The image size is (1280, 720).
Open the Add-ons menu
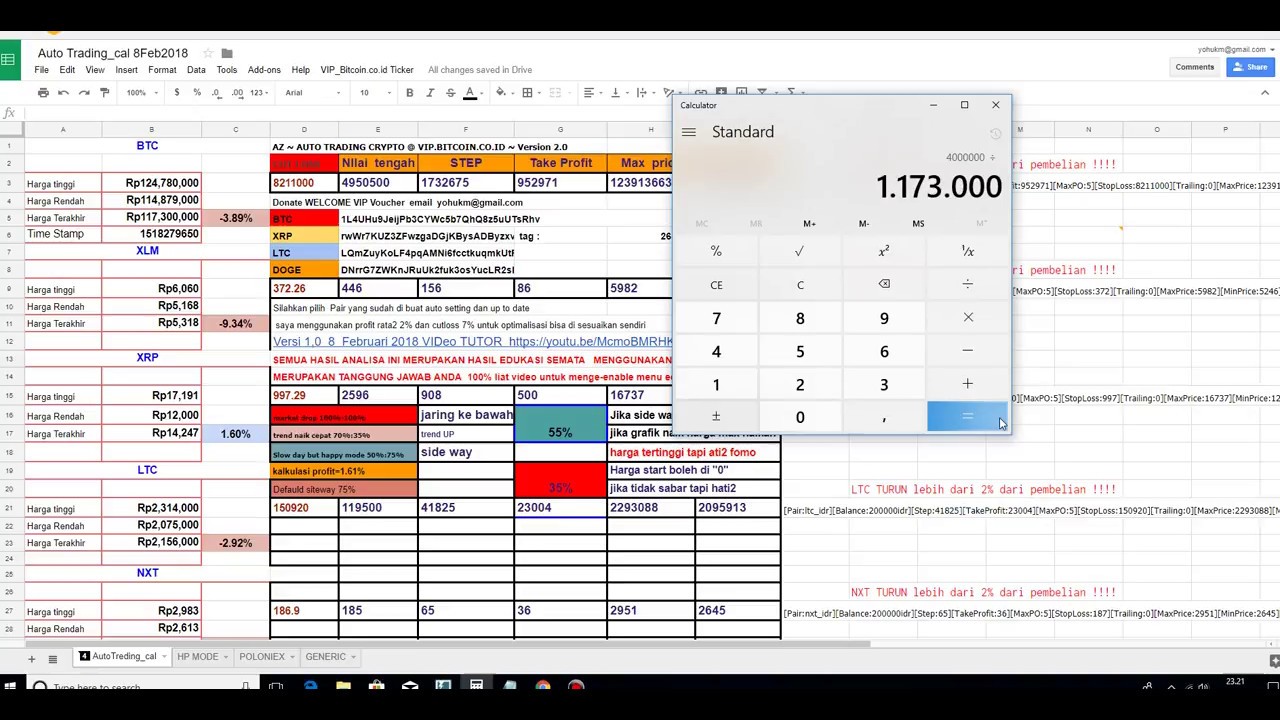264,70
